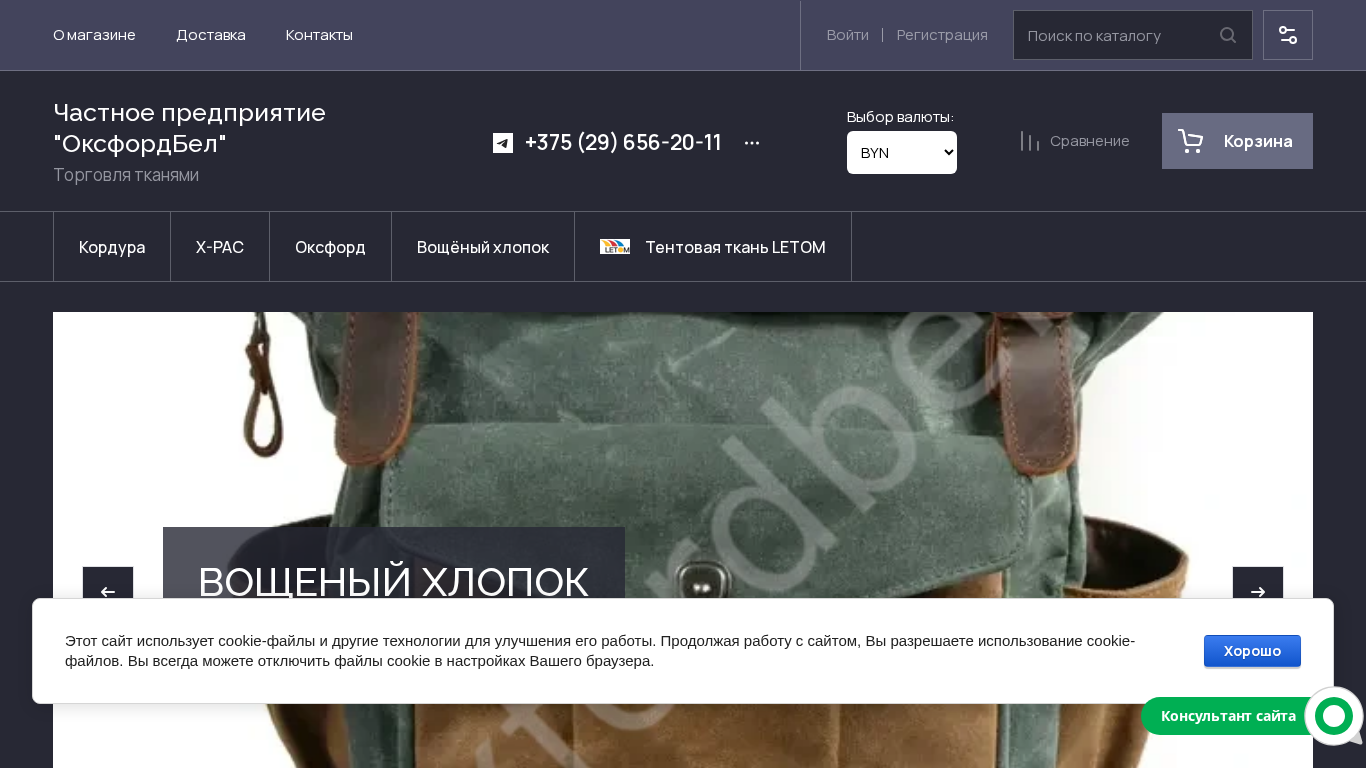
Task: Go to the previous slide arrow
Action: pos(108,592)
